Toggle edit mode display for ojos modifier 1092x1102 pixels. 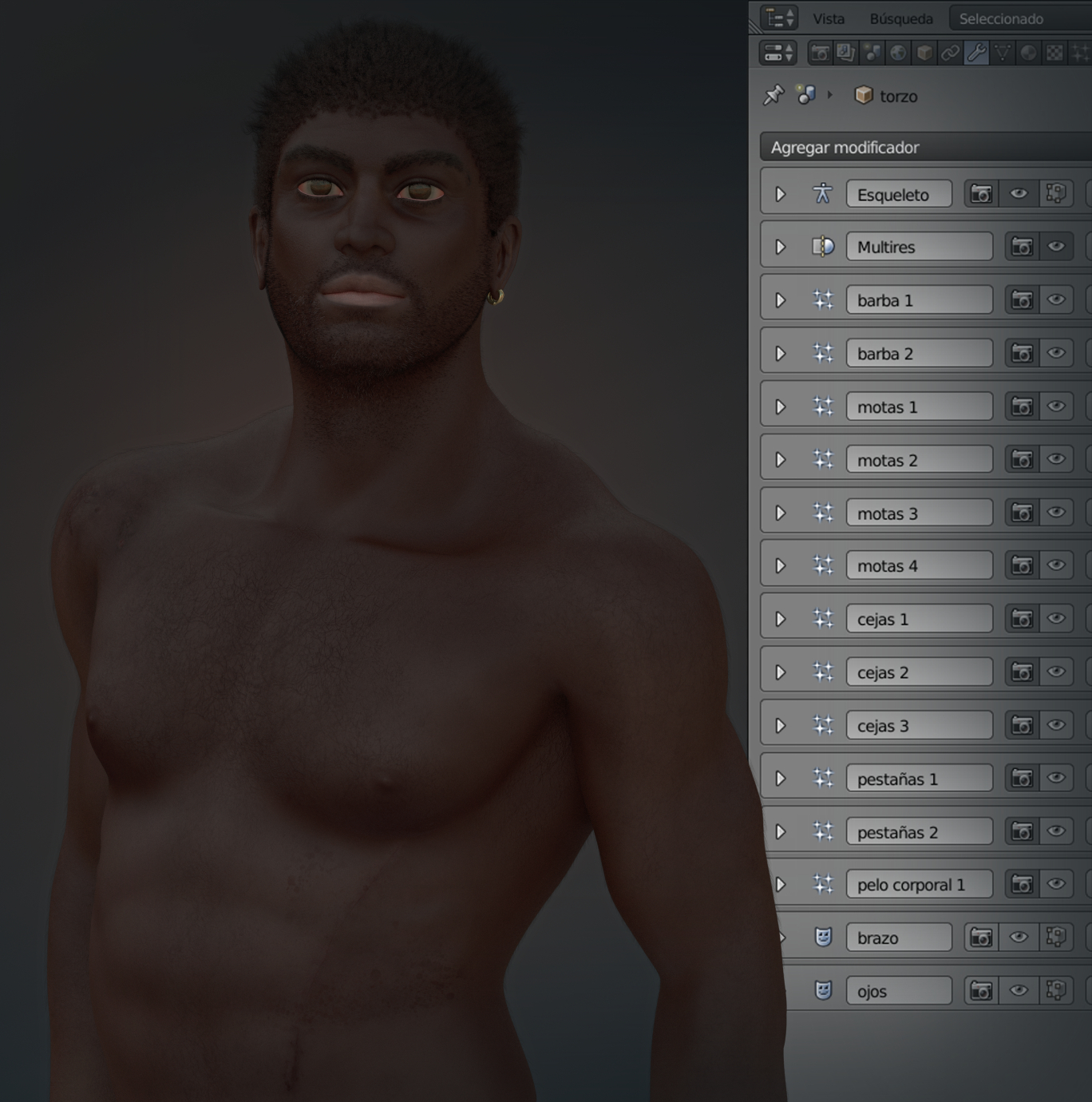click(1056, 991)
